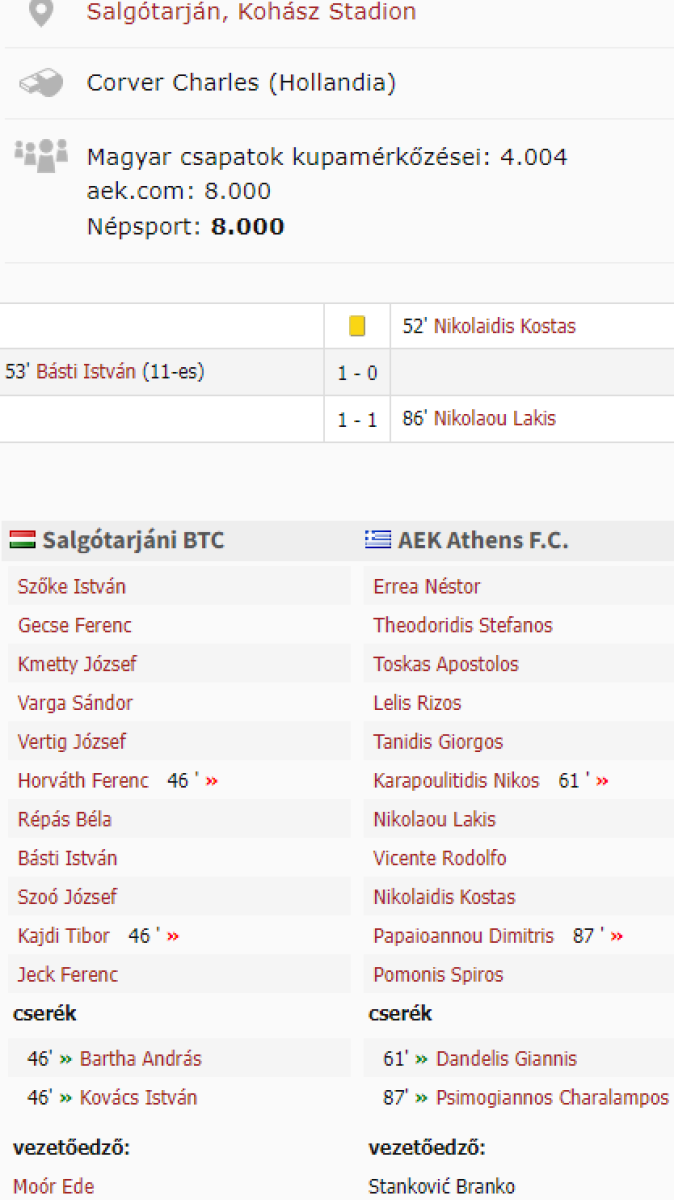
Task: Click the yellow card icon
Action: (x=357, y=326)
